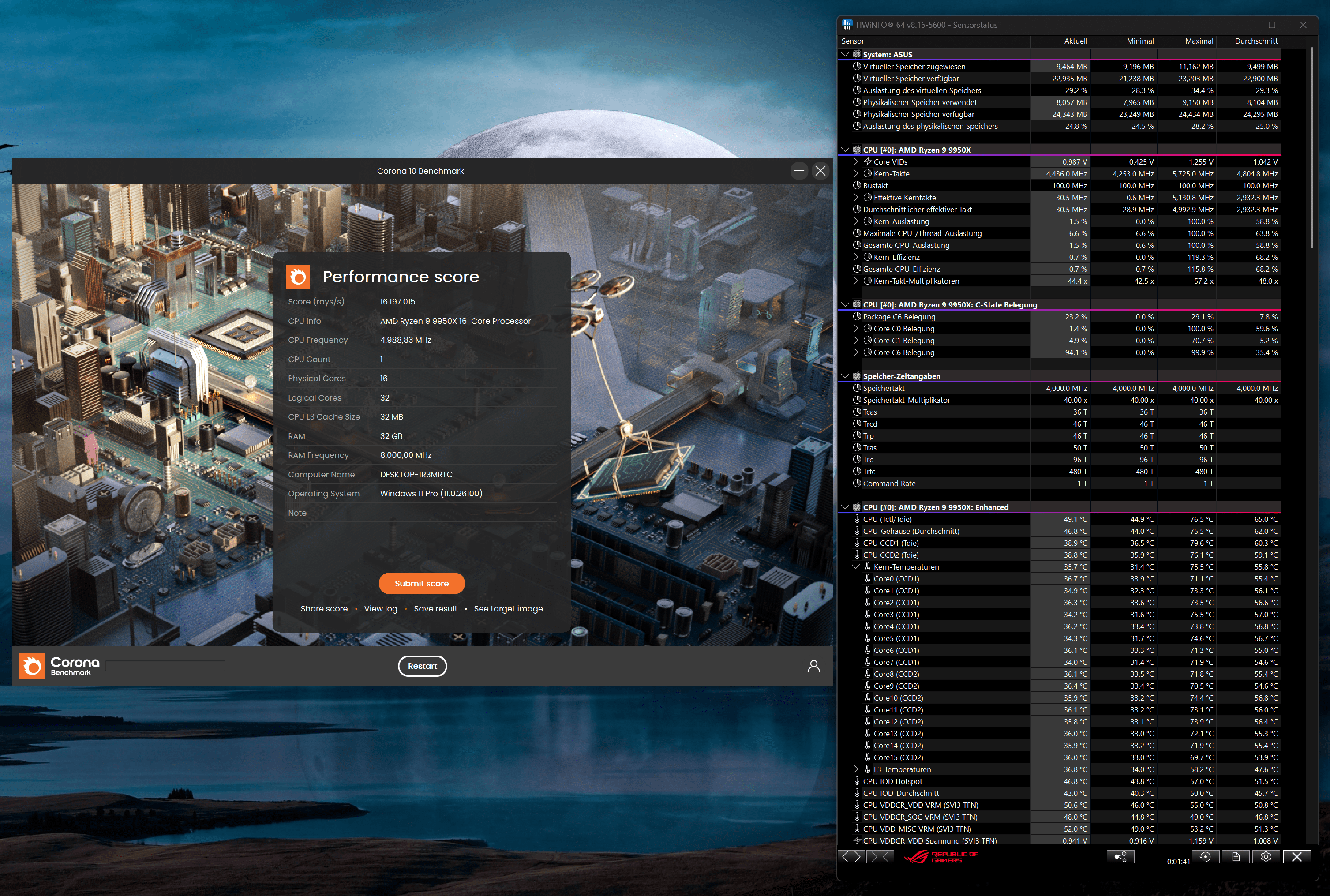This screenshot has width=1330, height=896.
Task: Reset sensor min/max values clock icon
Action: (1205, 857)
